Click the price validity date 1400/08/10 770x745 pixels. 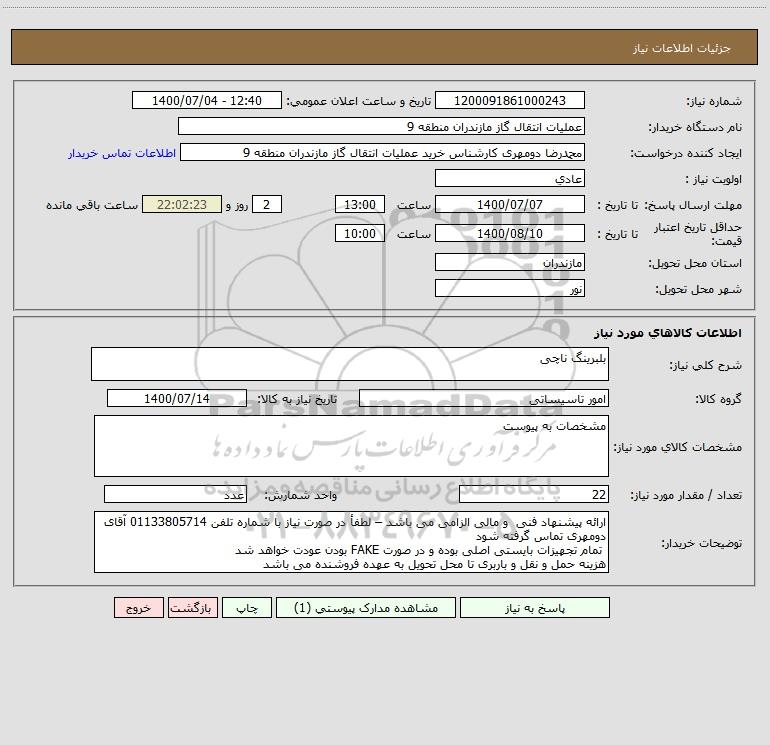point(510,234)
